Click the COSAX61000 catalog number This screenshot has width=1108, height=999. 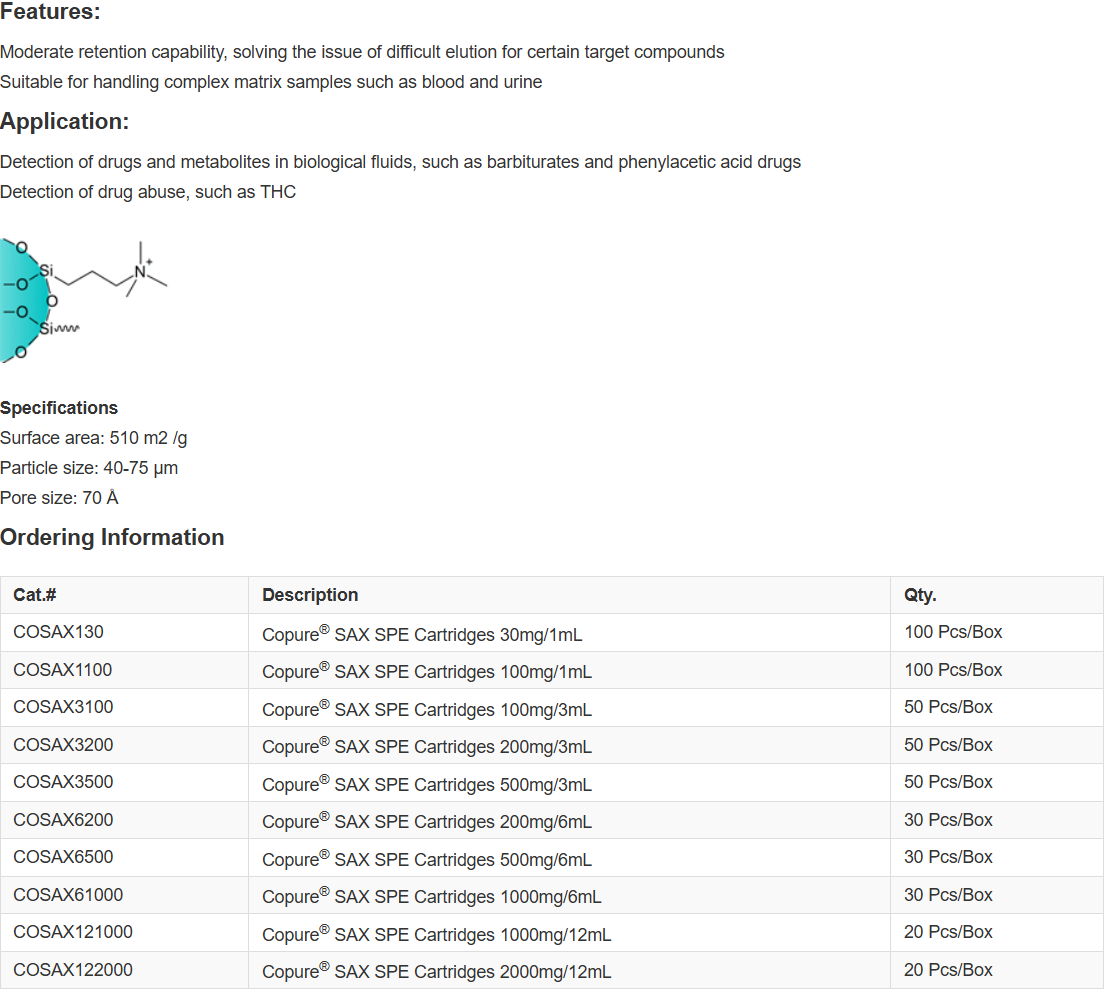(68, 895)
